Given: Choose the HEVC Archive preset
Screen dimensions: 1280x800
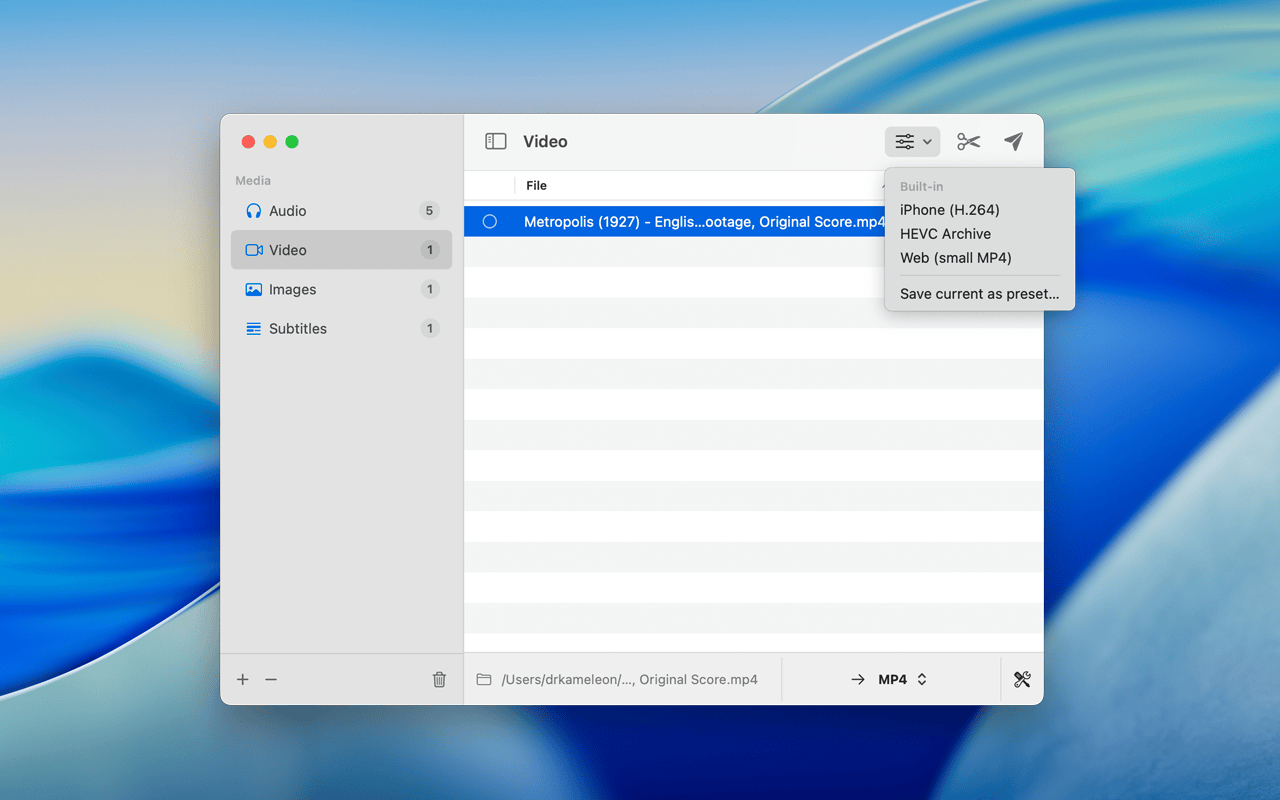Looking at the screenshot, I should (946, 234).
